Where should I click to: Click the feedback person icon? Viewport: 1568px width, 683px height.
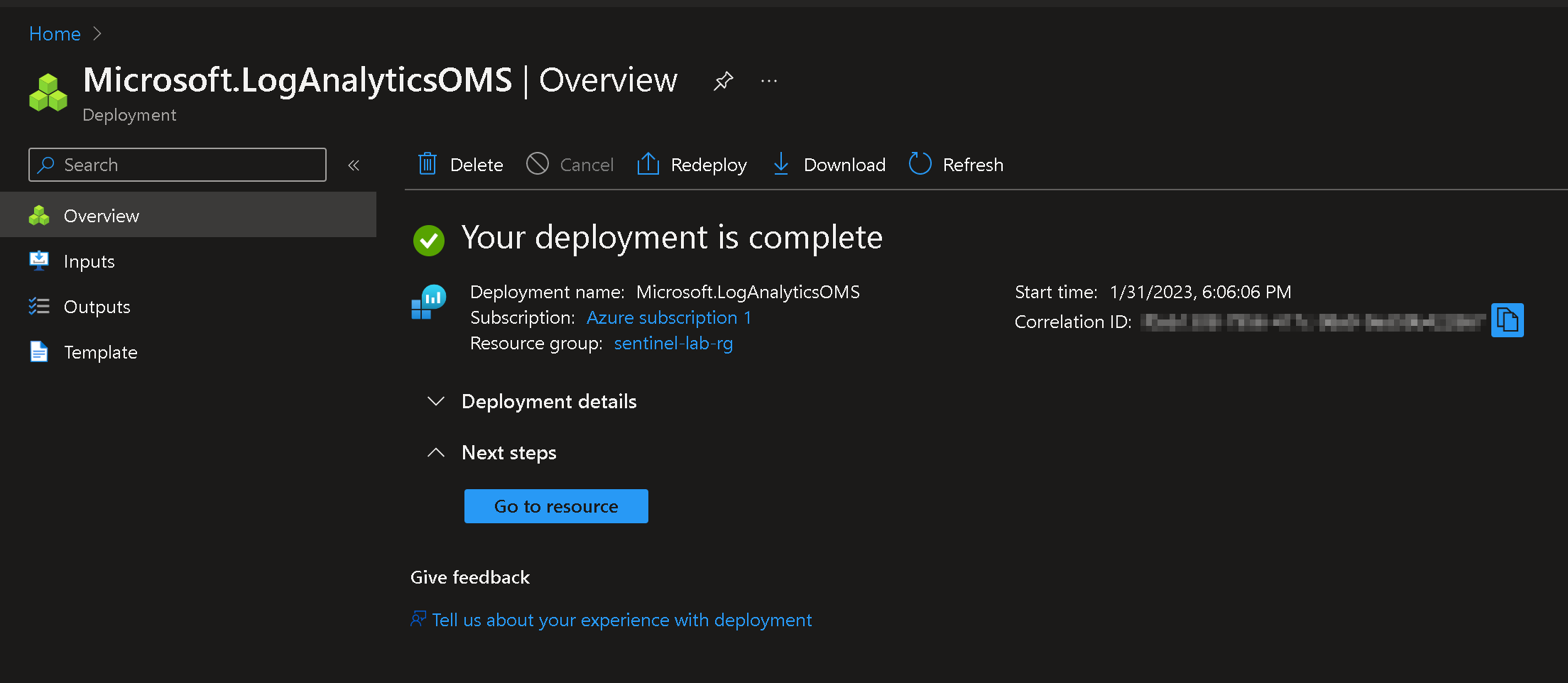coord(418,619)
